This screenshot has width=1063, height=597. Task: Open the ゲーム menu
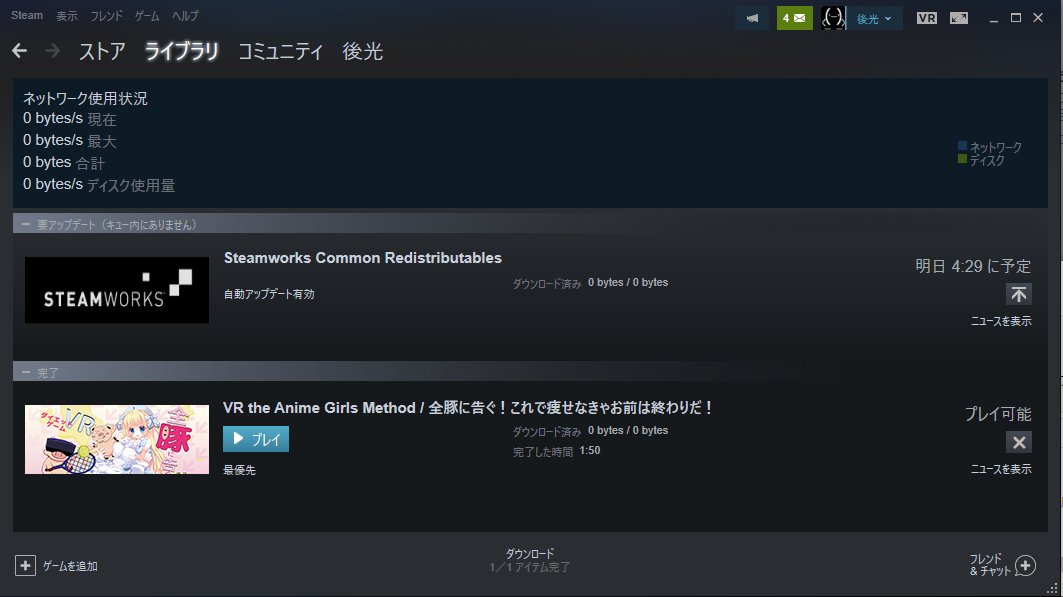[x=146, y=16]
